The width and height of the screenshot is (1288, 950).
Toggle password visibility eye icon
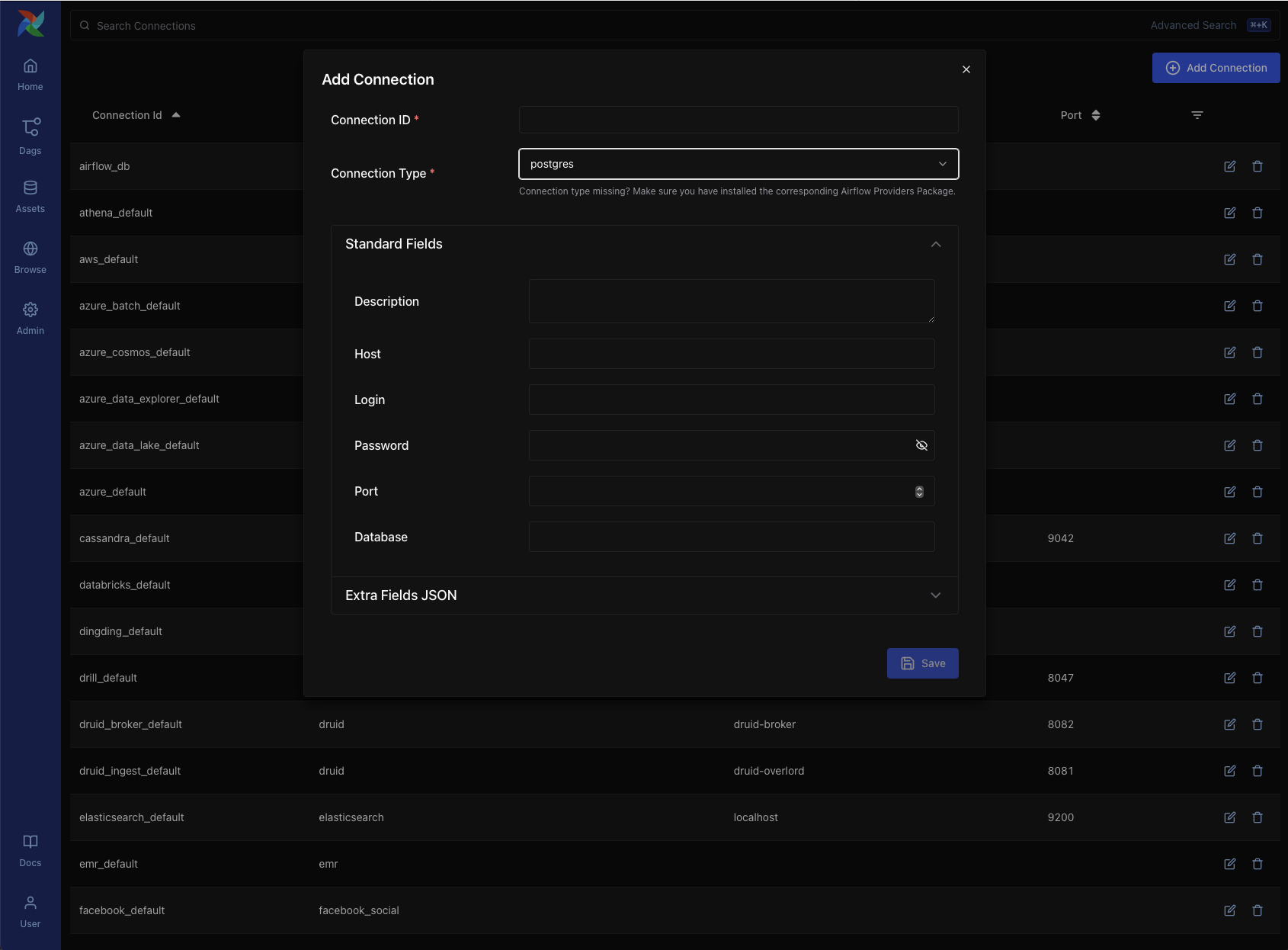(x=921, y=445)
